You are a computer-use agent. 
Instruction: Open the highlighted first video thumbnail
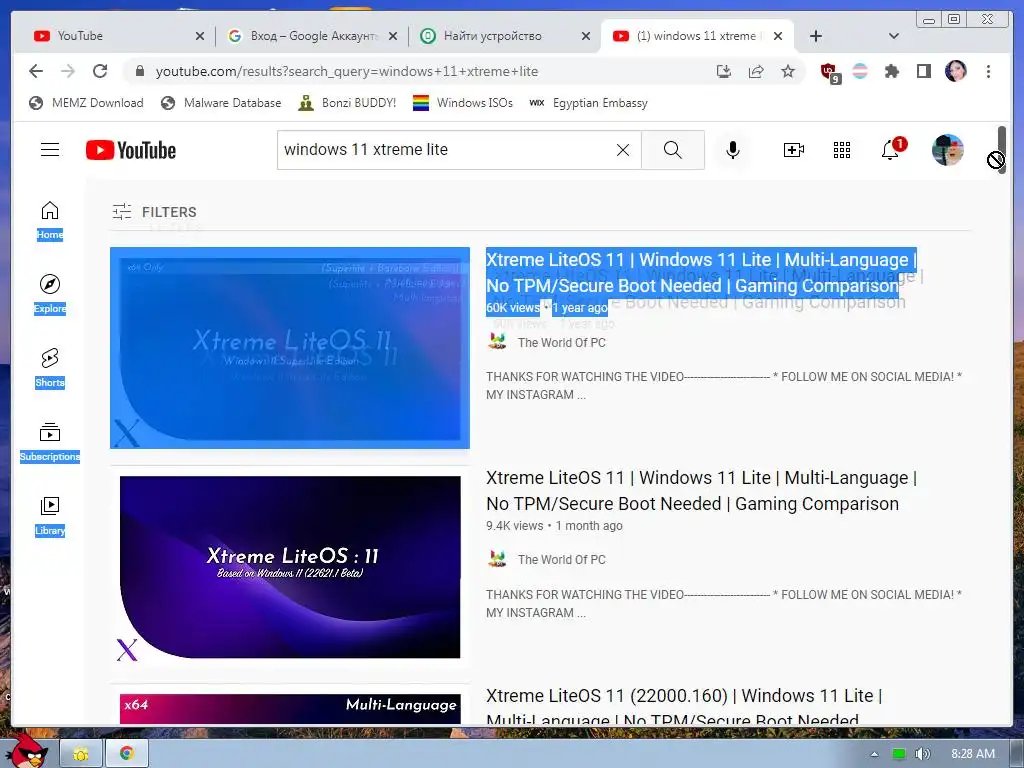[x=290, y=347]
